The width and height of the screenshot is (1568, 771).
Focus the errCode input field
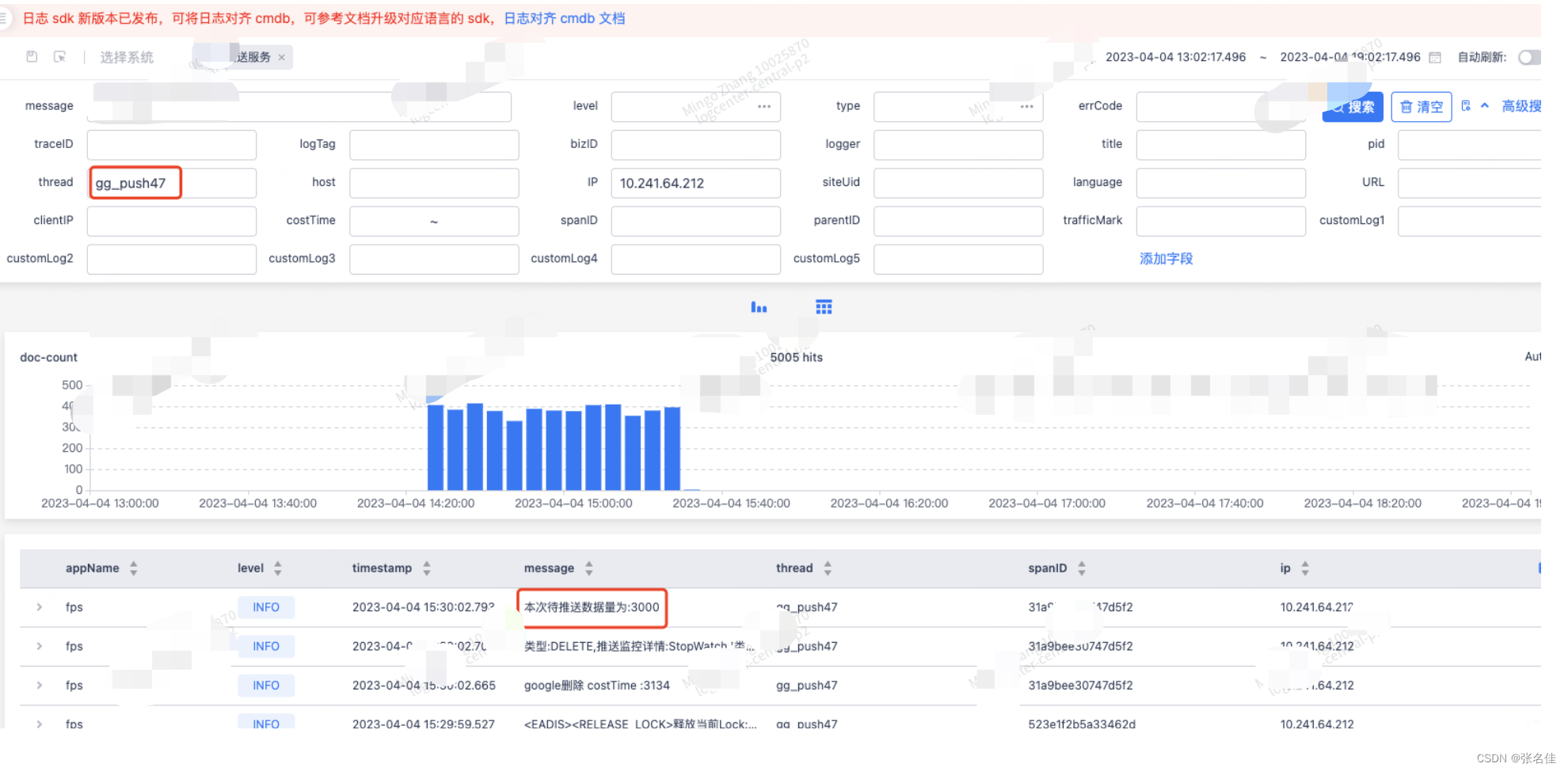1220,107
